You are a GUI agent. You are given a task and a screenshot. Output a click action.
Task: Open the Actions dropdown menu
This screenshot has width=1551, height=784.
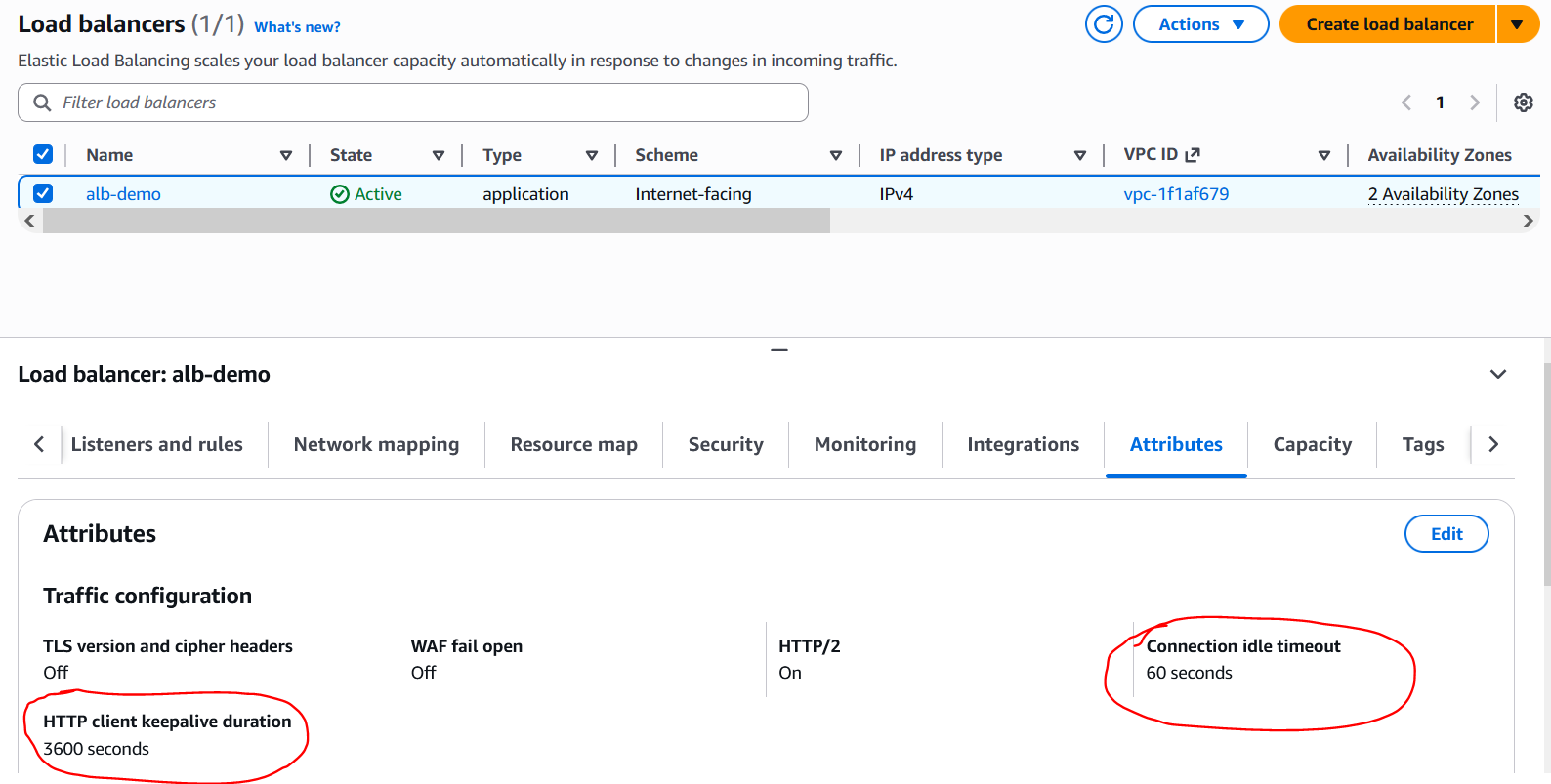coord(1200,24)
